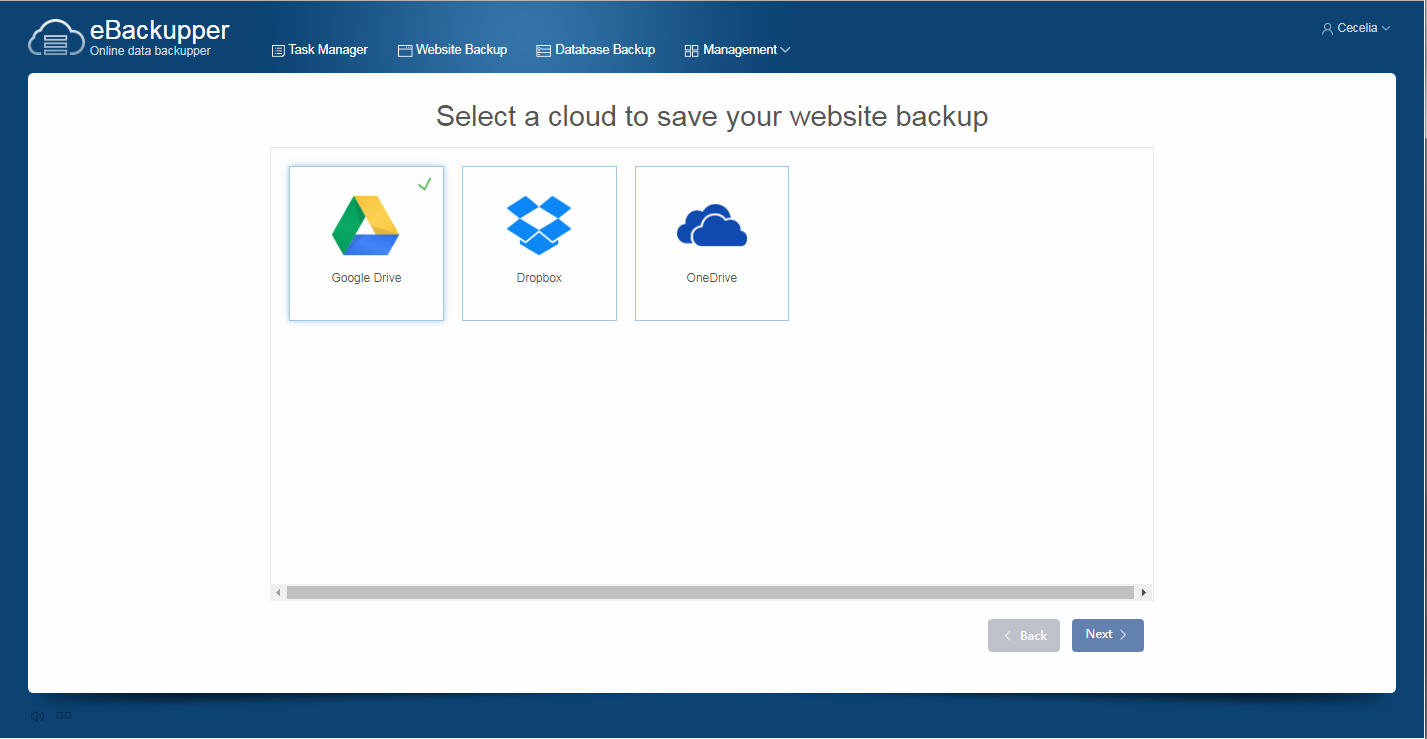Click the horizontal scrollbar thumb
Screen dimensions: 1427x739
[x=710, y=593]
